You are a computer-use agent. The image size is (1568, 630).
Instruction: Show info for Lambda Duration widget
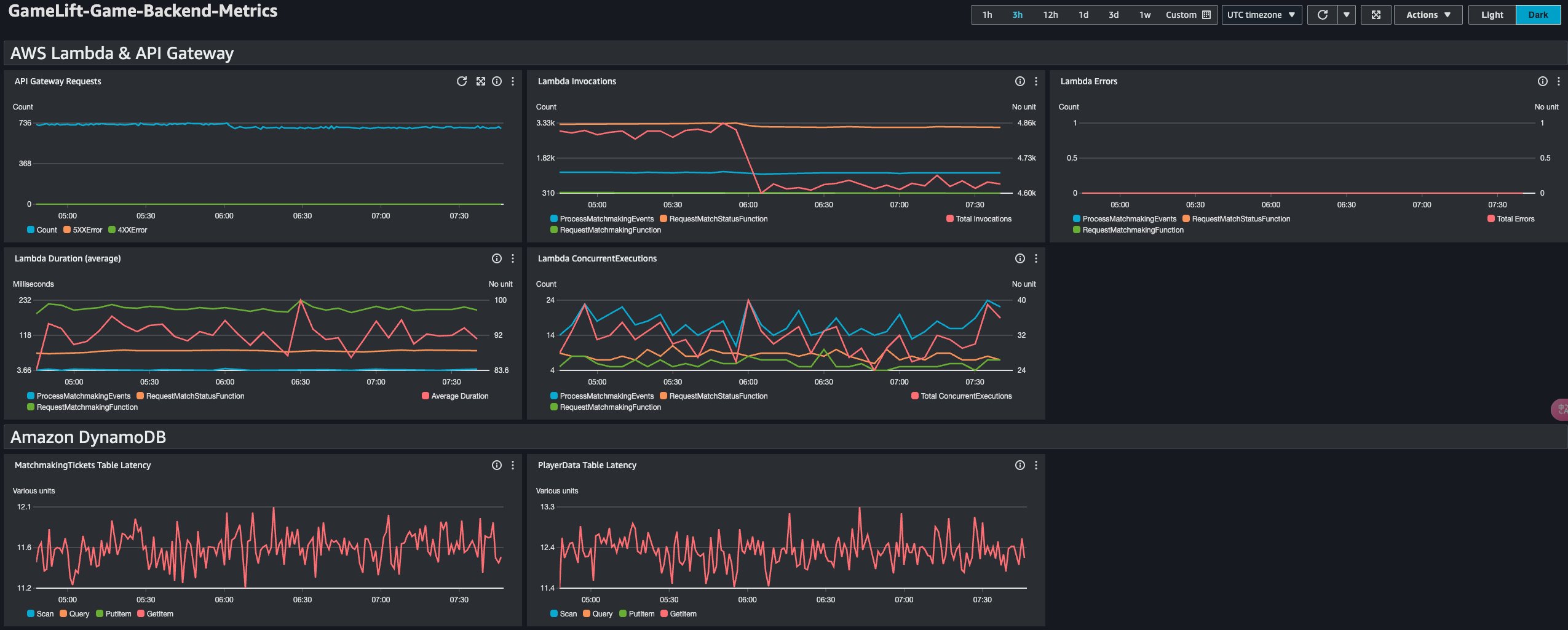click(497, 258)
